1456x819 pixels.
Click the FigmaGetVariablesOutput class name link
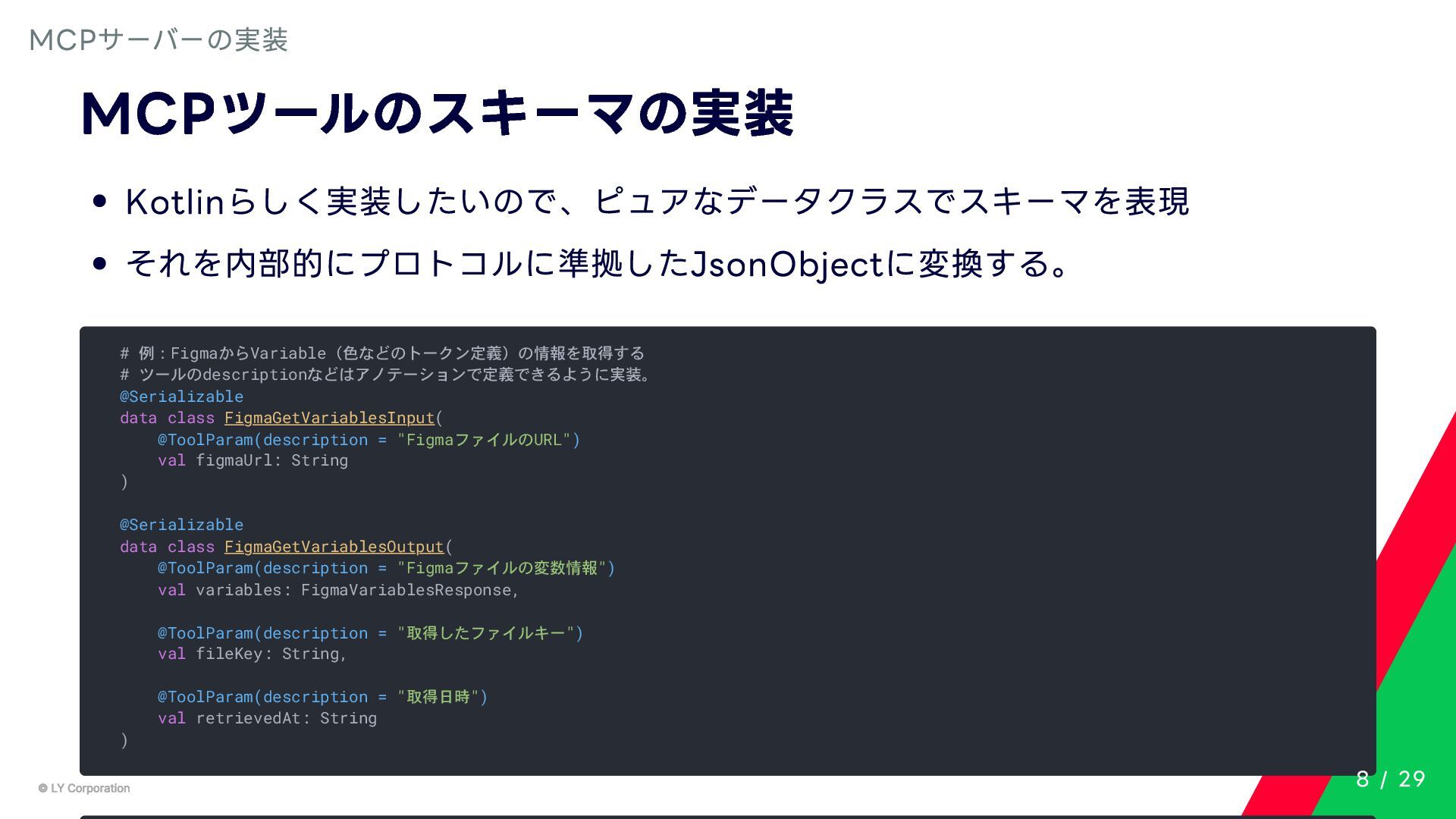tap(334, 547)
